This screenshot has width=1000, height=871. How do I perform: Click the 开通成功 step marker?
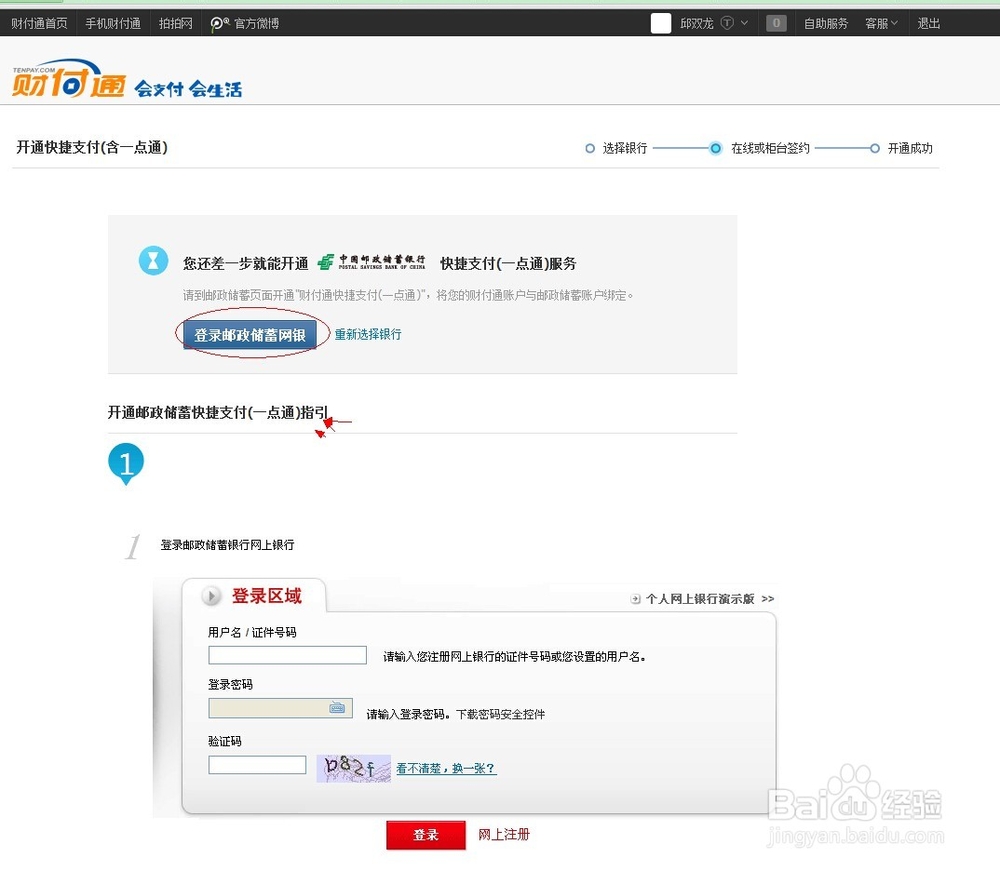[x=875, y=149]
